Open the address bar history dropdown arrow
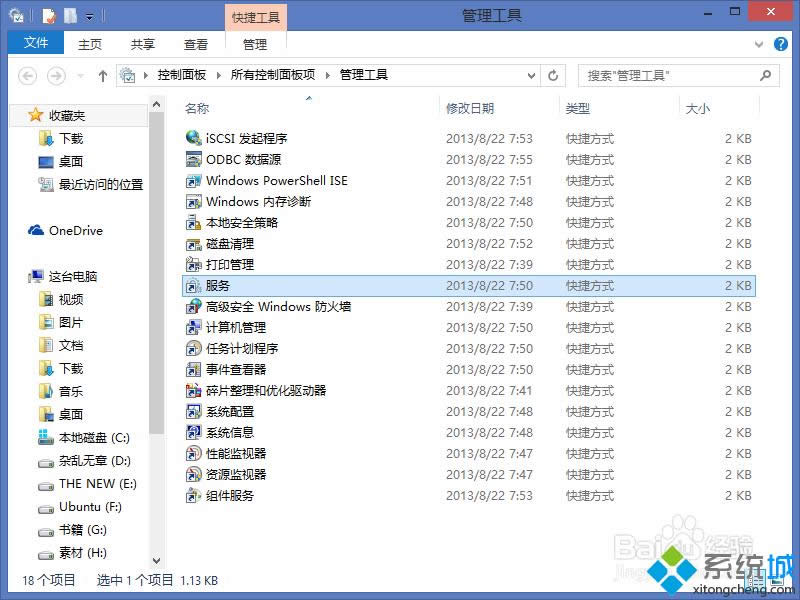800x600 pixels. point(531,75)
